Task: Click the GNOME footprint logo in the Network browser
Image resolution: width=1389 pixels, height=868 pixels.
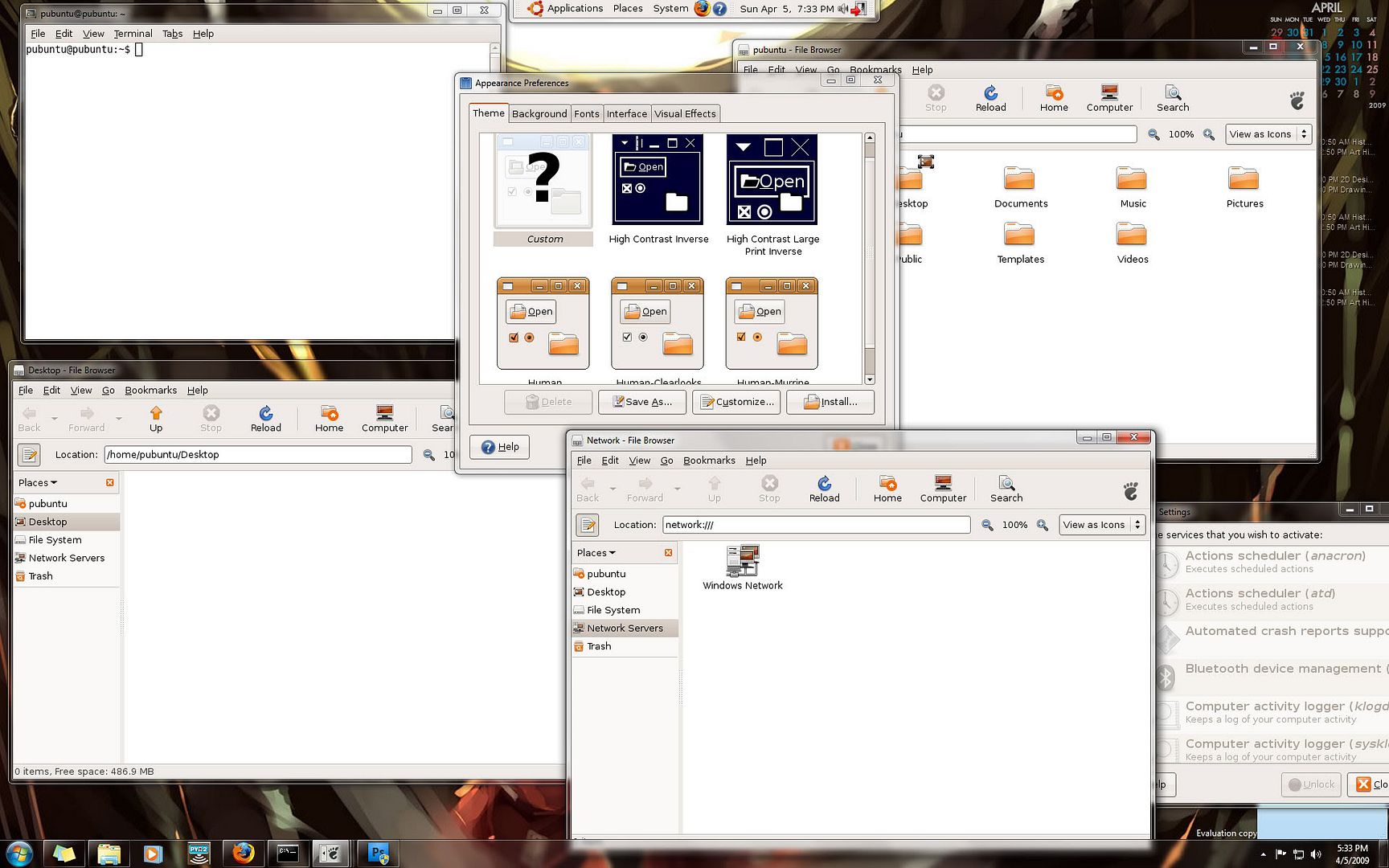Action: (x=1131, y=489)
